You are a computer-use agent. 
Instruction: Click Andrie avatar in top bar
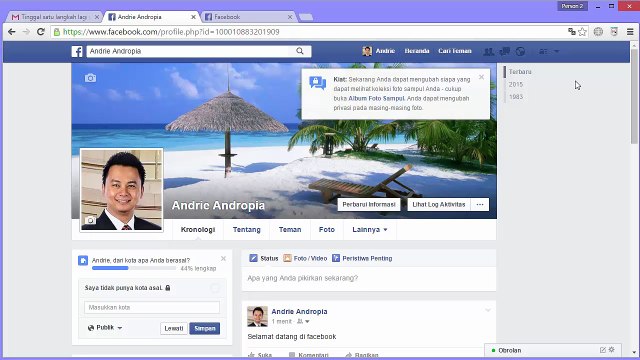pos(367,51)
